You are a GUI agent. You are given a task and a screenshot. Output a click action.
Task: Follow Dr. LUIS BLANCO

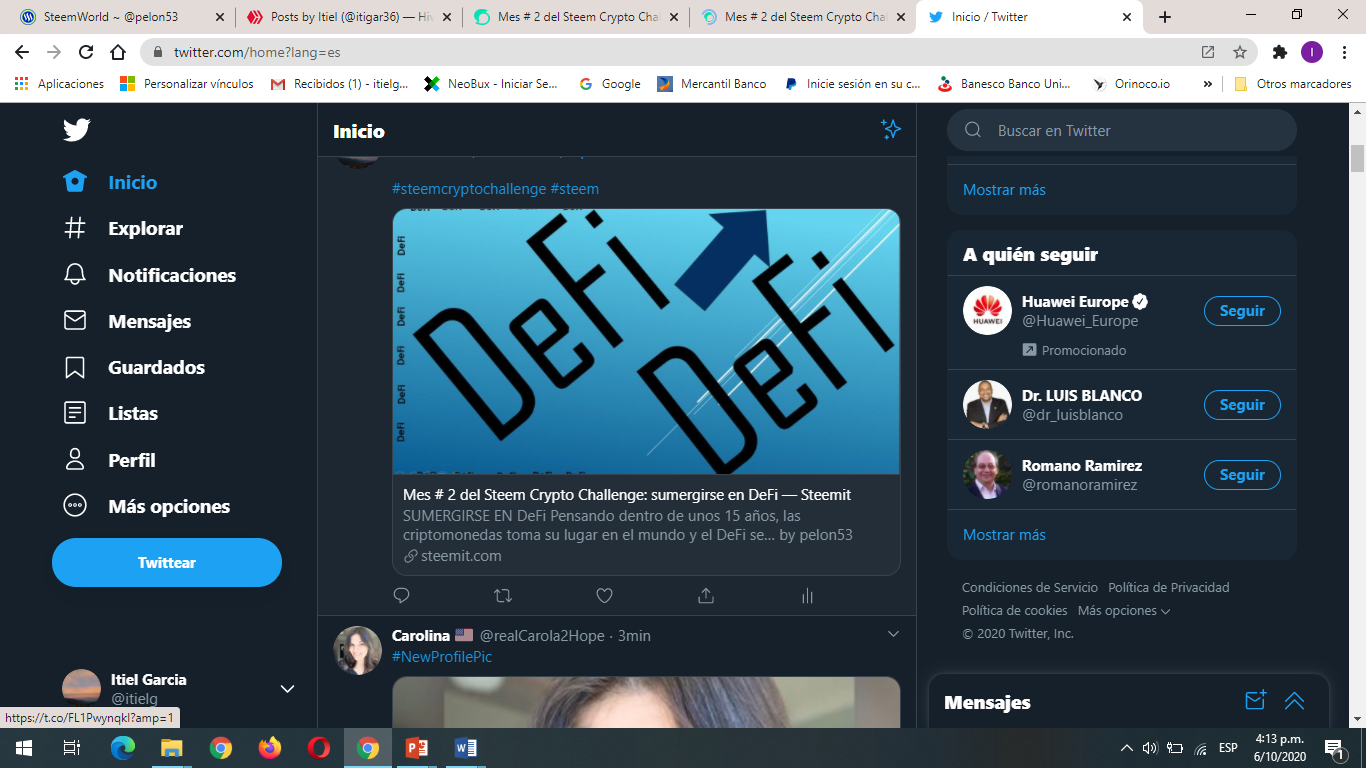click(1242, 405)
